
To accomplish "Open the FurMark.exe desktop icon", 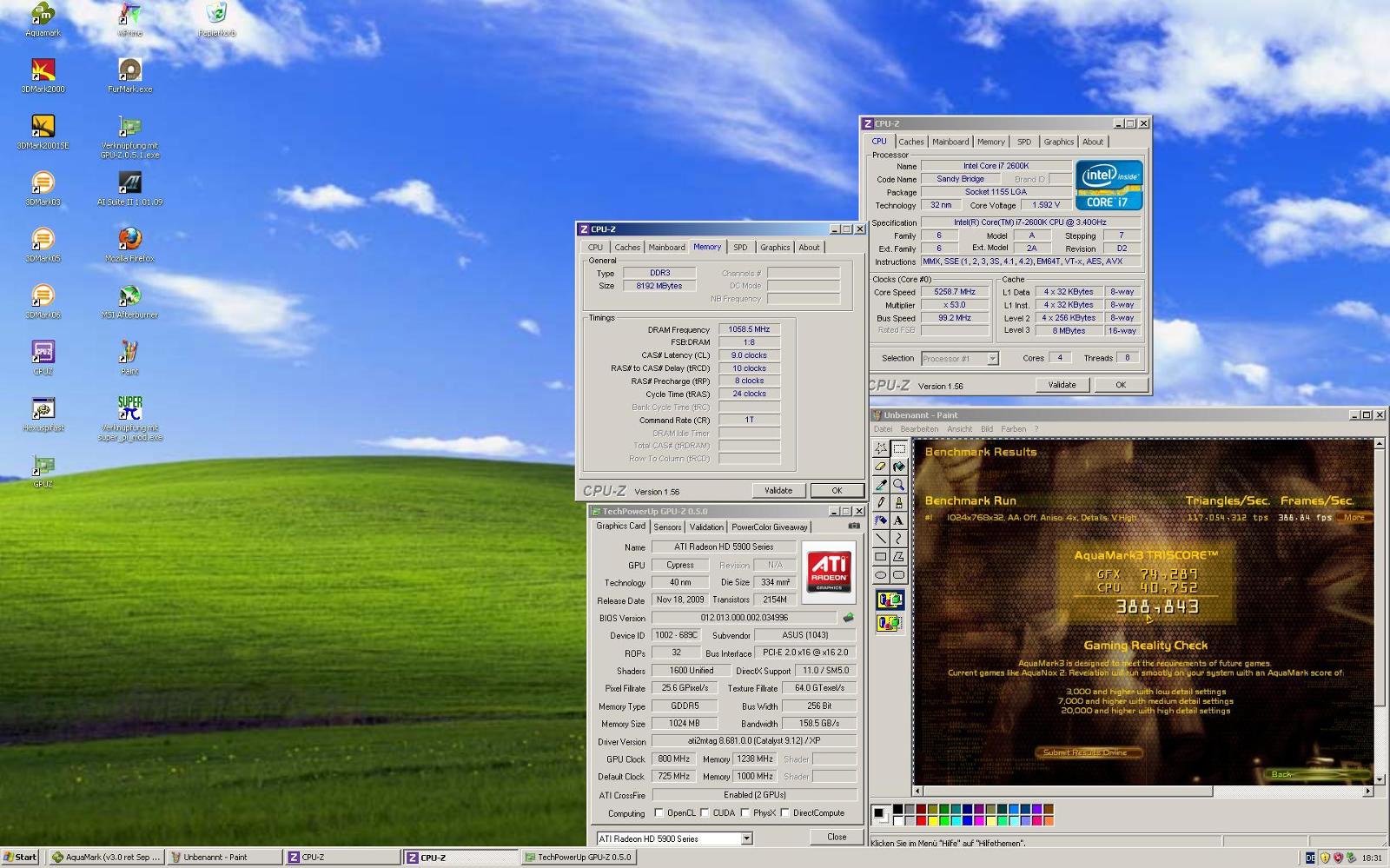I will pyautogui.click(x=129, y=76).
